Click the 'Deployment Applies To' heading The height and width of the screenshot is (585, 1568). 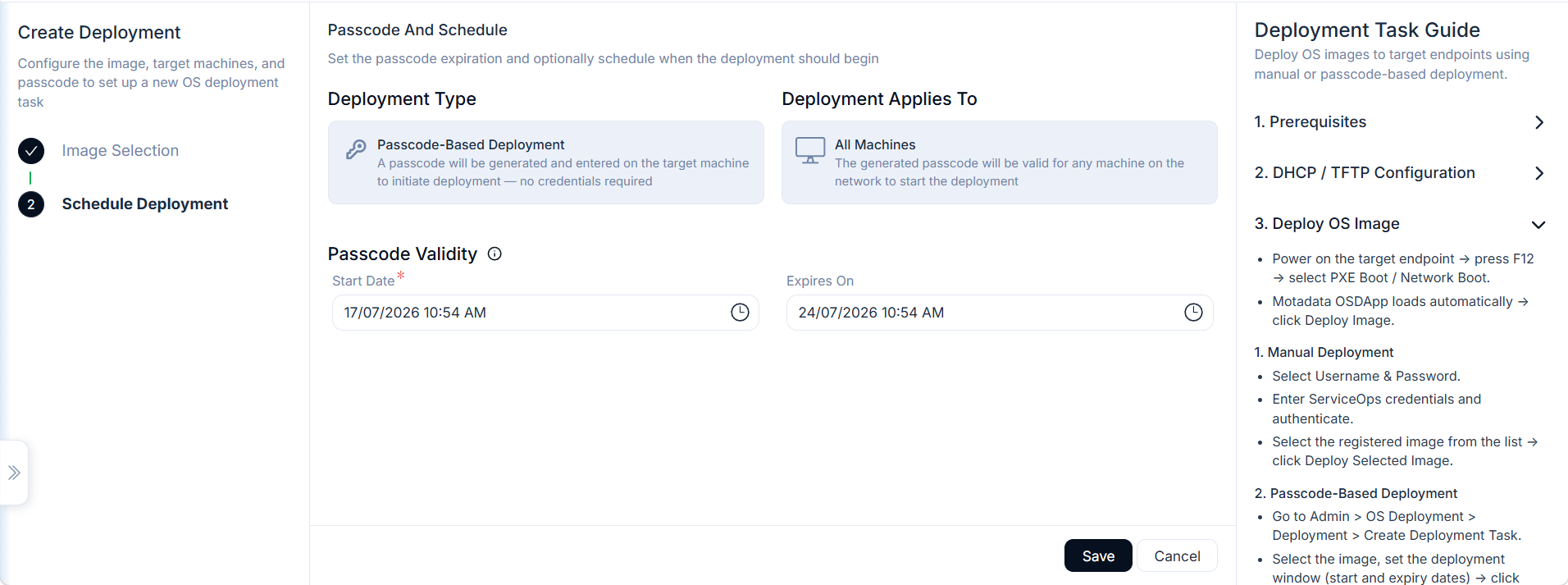[x=879, y=99]
